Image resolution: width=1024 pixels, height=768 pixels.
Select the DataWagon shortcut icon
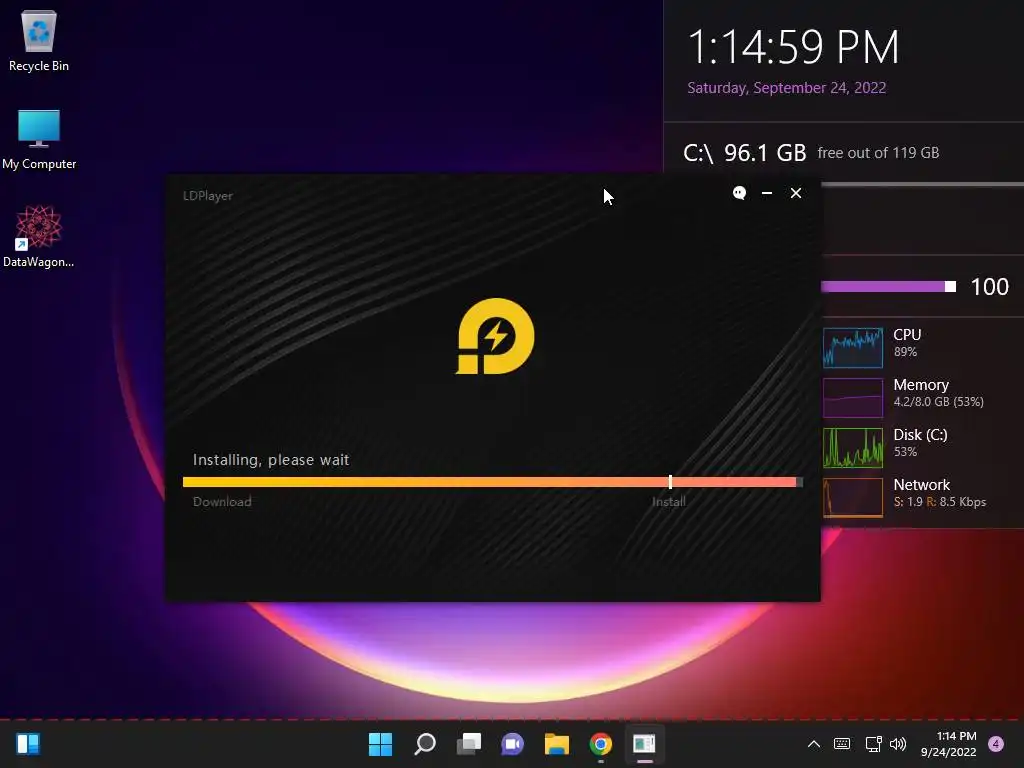click(39, 236)
